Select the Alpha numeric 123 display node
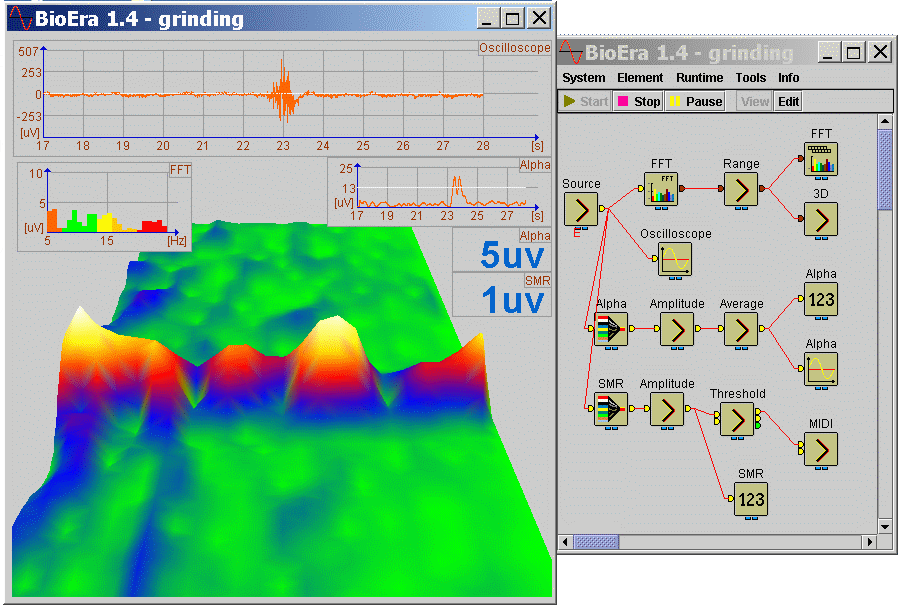Screen dimensions: 900x606 [x=821, y=299]
